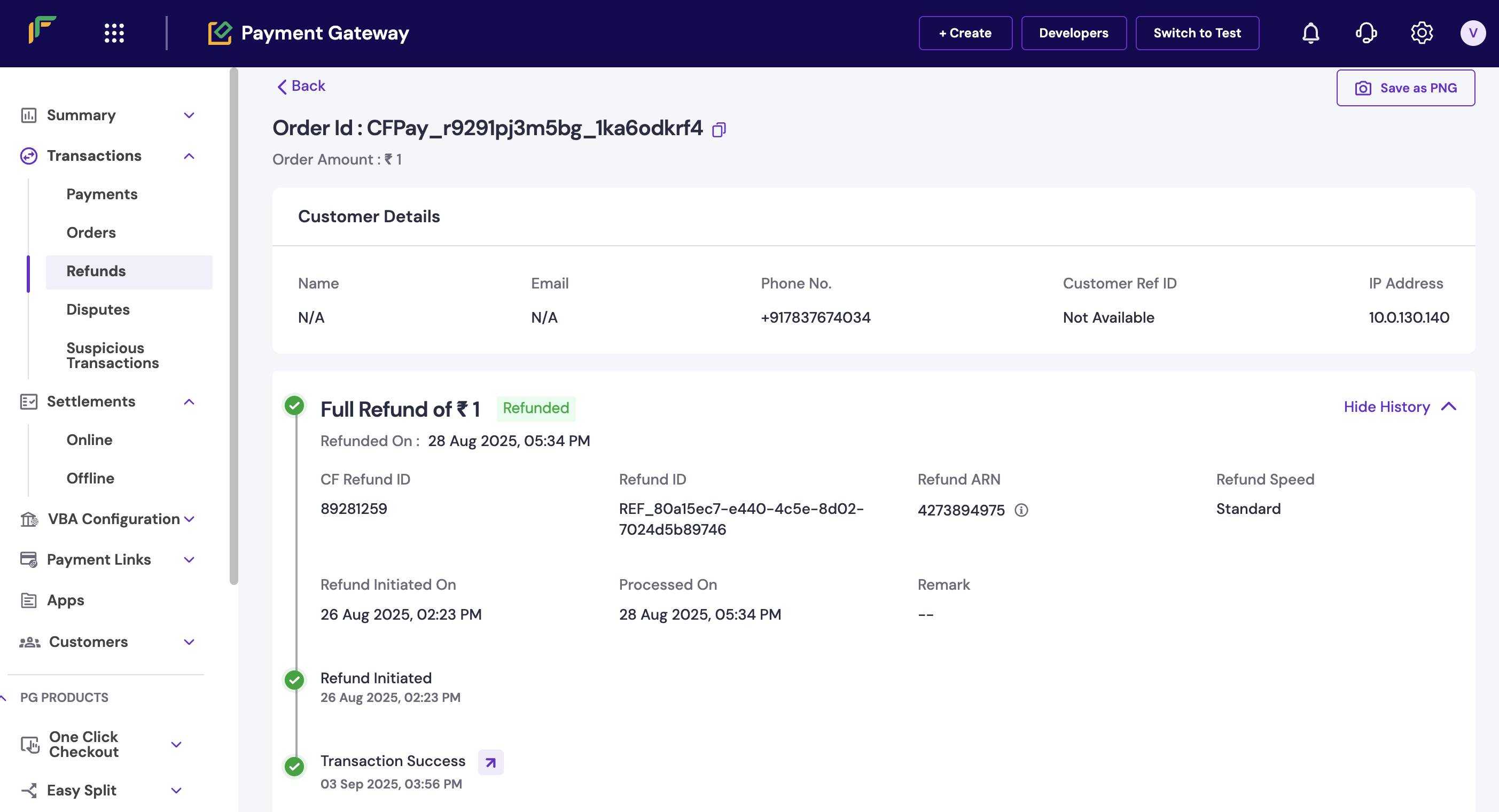Image resolution: width=1499 pixels, height=812 pixels.
Task: Expand the VBA Configuration section
Action: [x=189, y=519]
